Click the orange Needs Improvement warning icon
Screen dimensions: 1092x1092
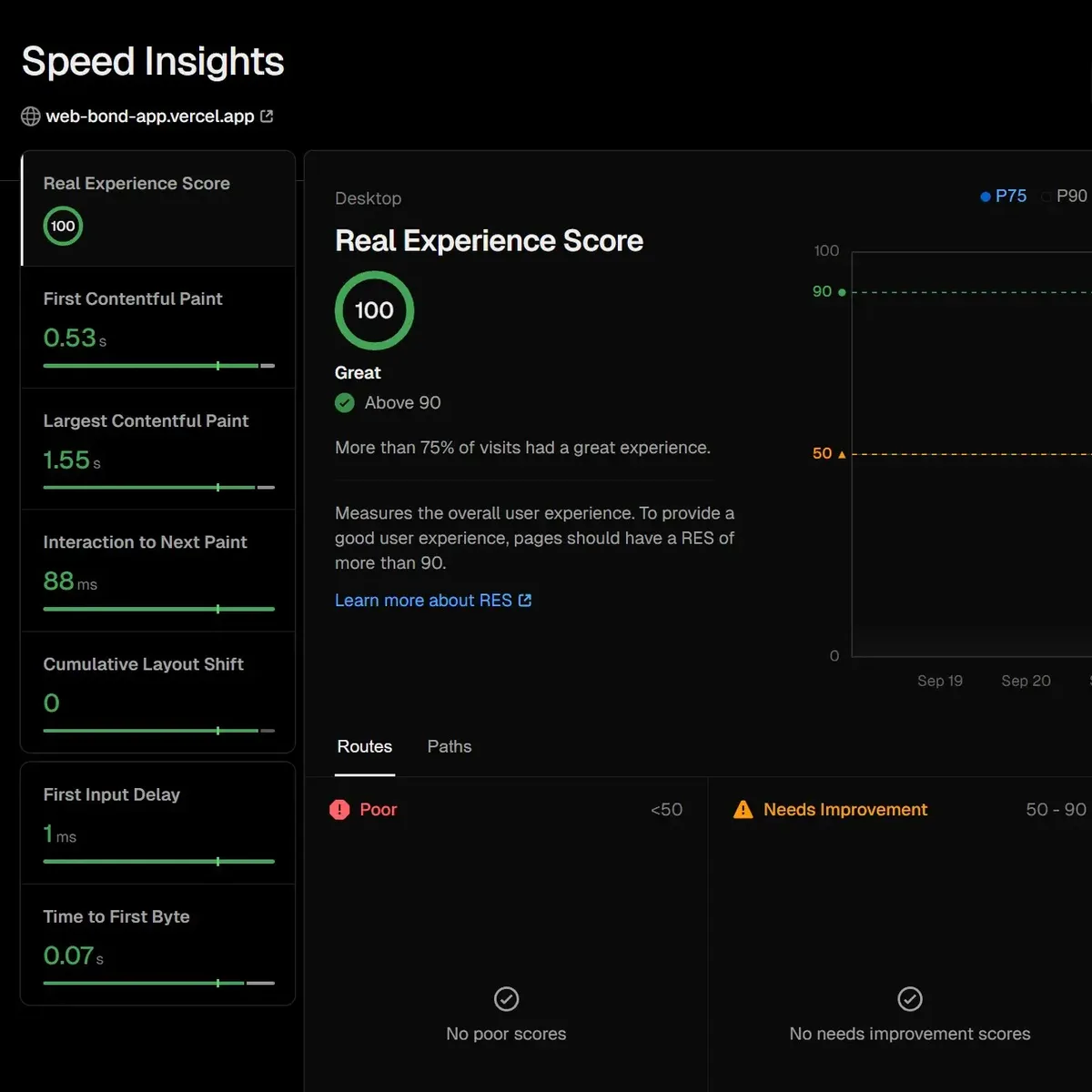pos(743,809)
